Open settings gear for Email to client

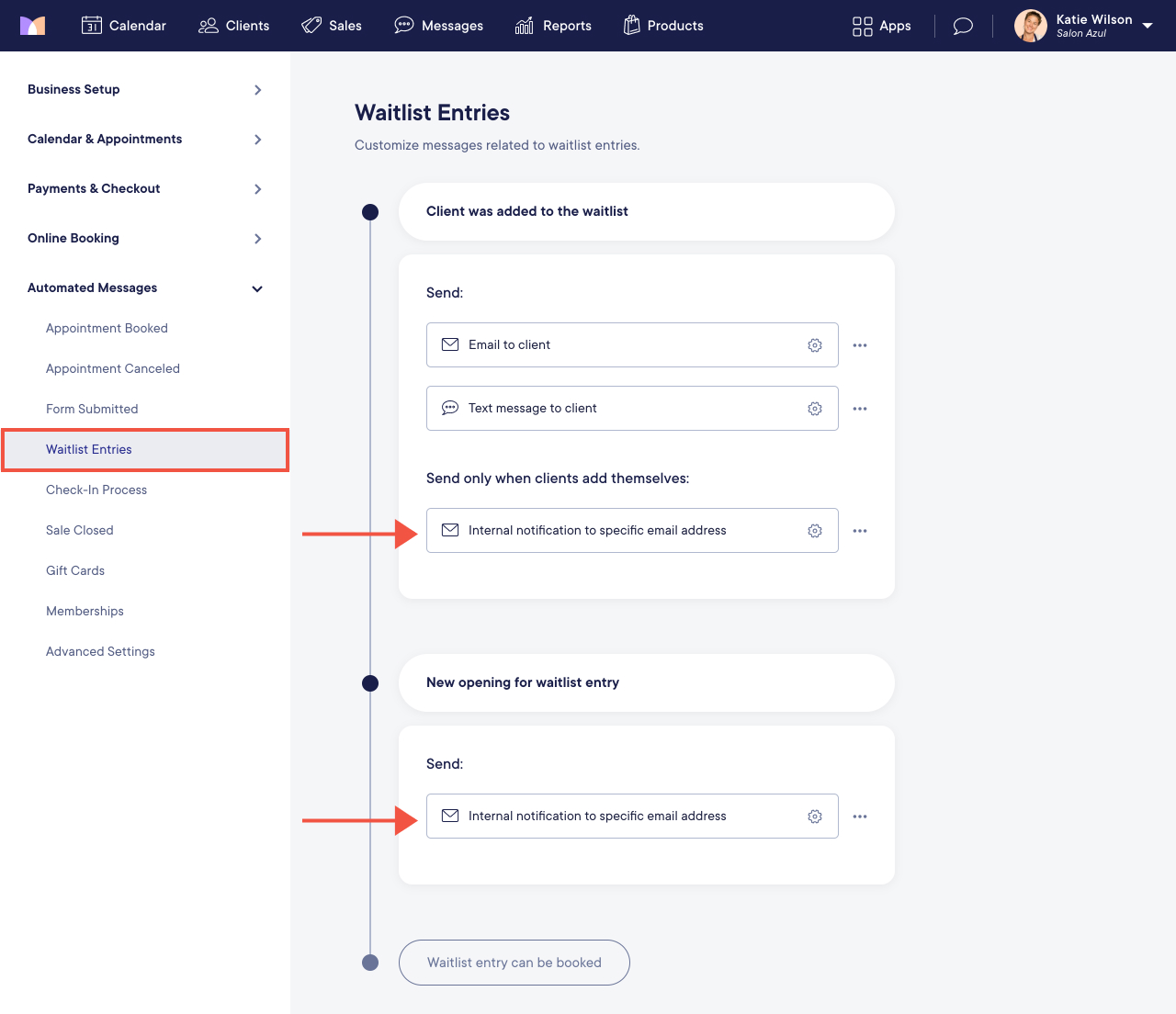[x=814, y=344]
